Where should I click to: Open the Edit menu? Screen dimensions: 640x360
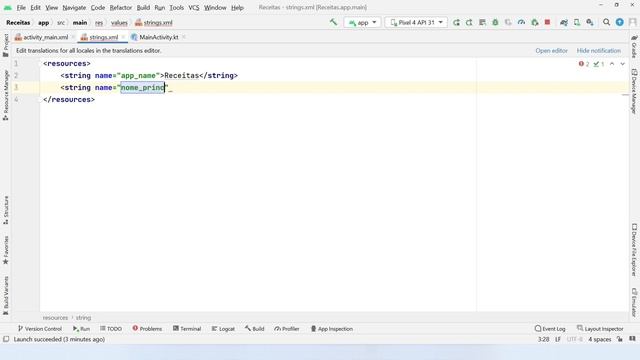point(36,7)
